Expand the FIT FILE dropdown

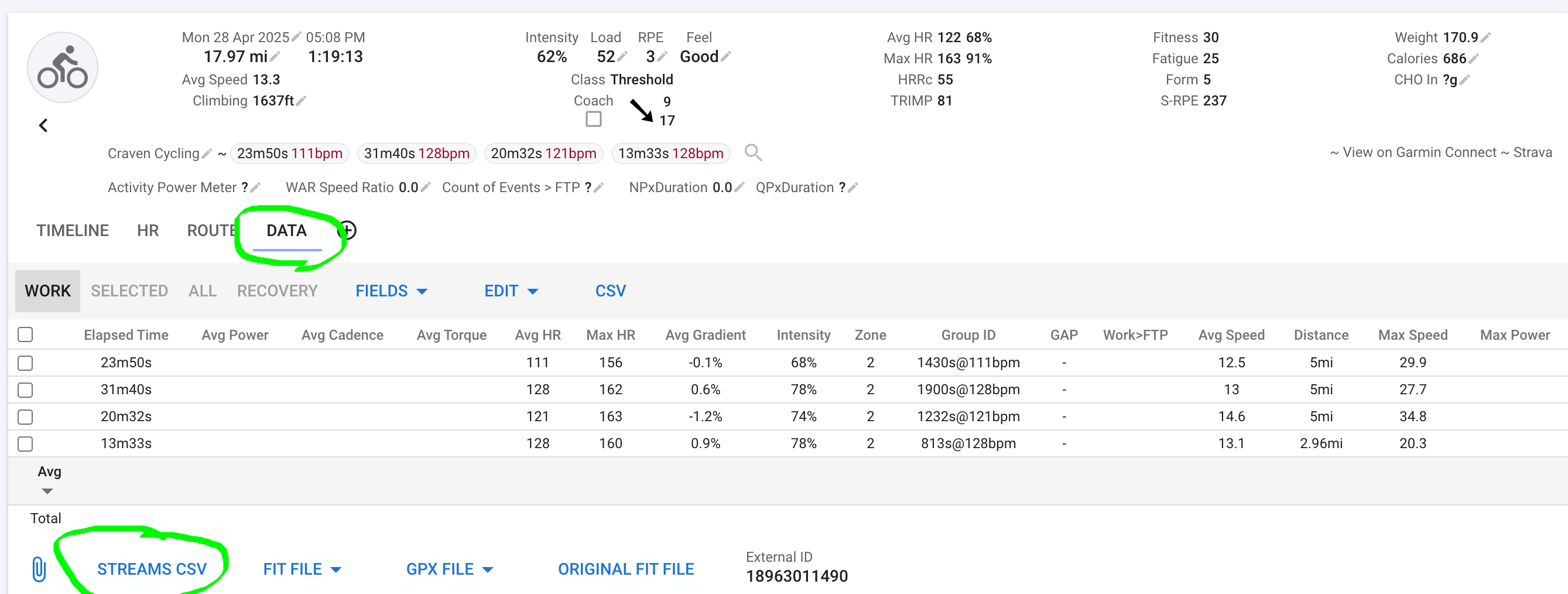coord(302,569)
